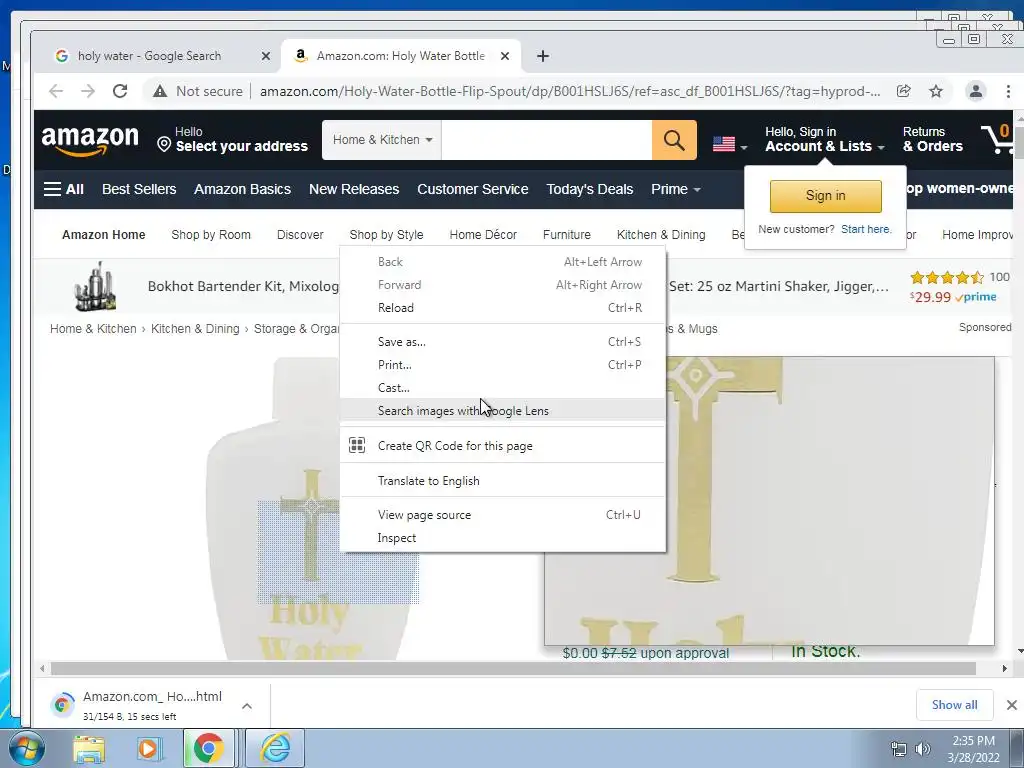Select Inspect from context menu
This screenshot has width=1024, height=768.
503,537
